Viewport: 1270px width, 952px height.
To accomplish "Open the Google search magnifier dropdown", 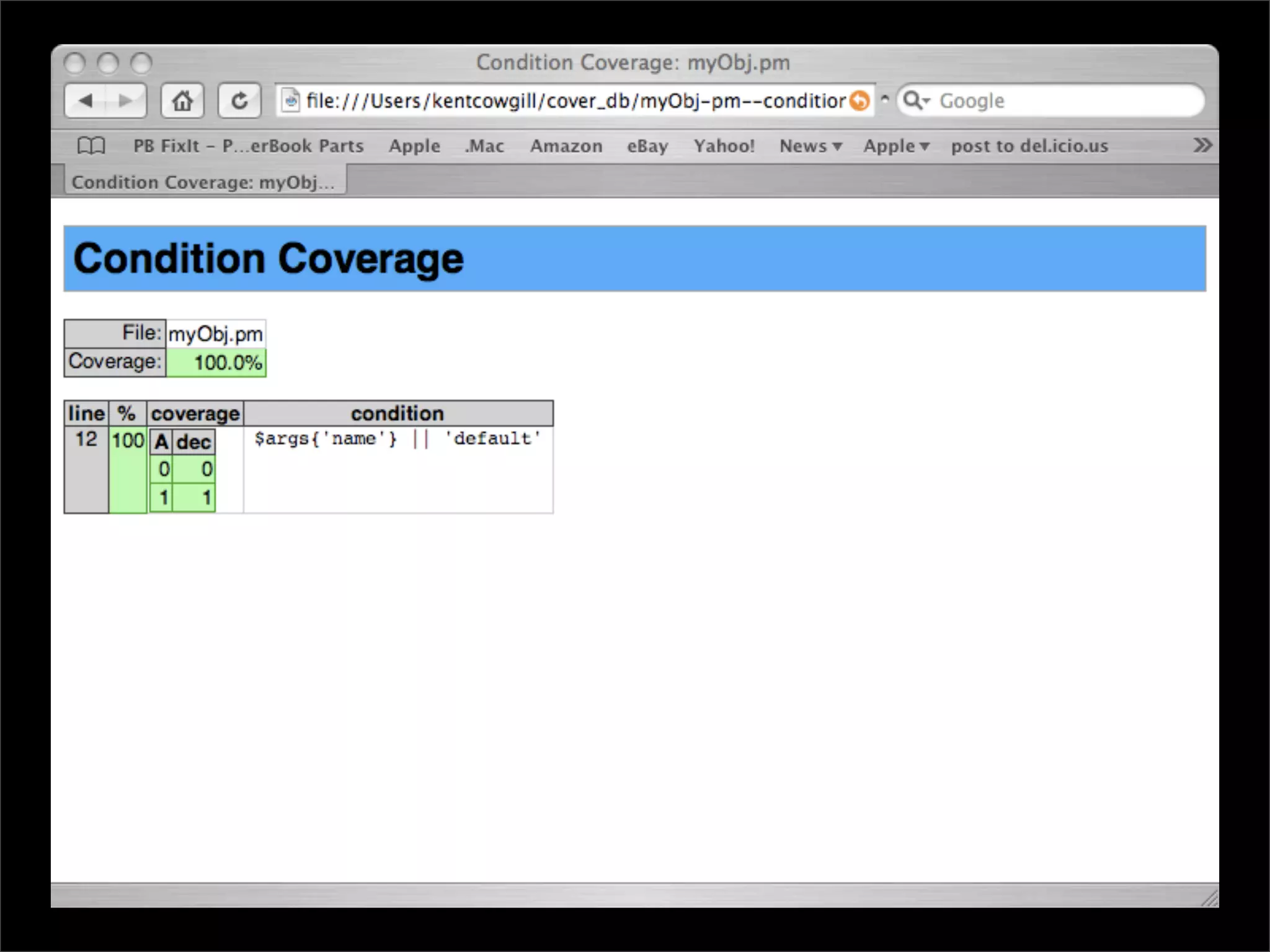I will tap(917, 100).
